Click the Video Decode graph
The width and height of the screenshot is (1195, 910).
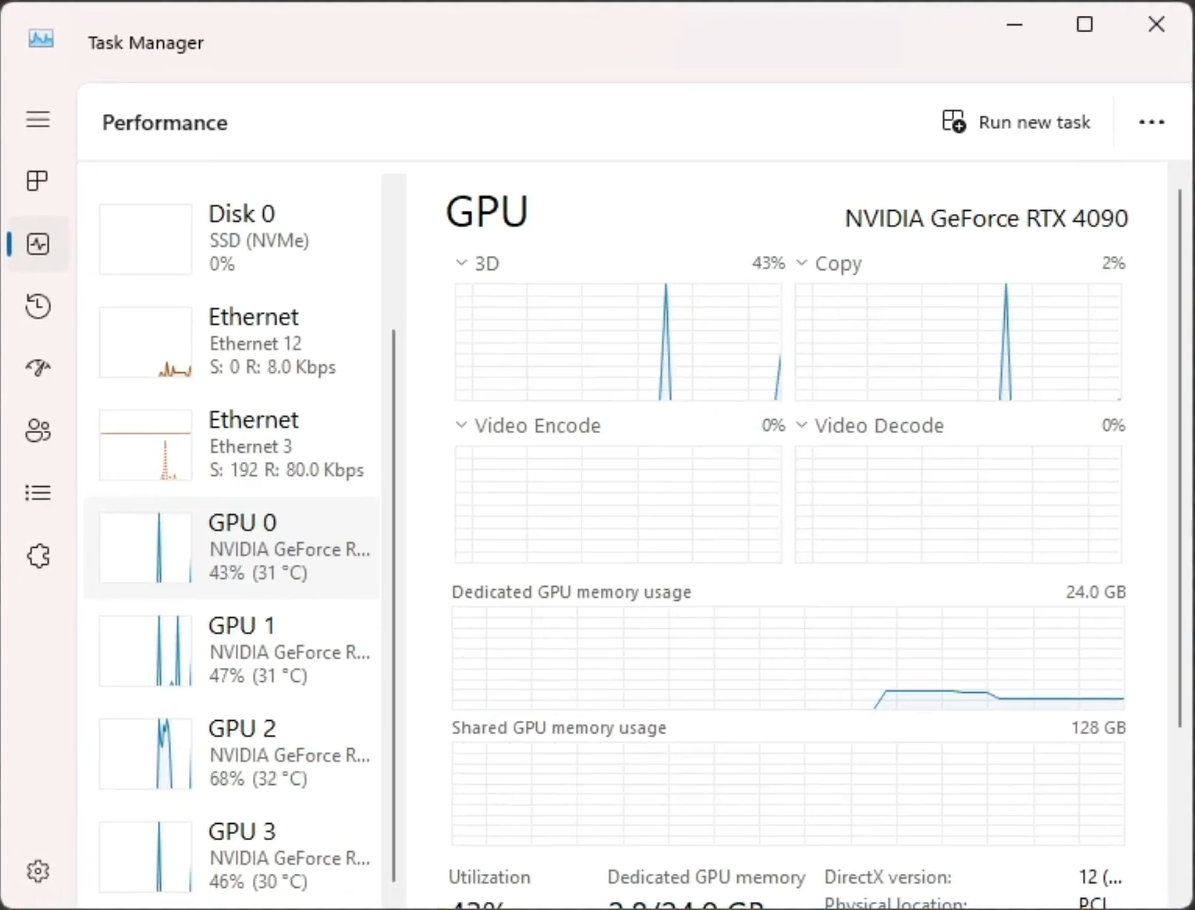958,505
